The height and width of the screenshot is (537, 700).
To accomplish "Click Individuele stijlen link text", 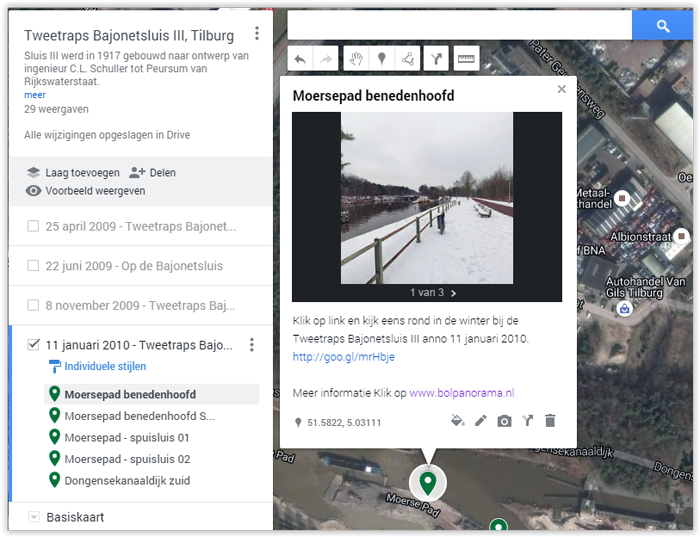I will pyautogui.click(x=105, y=366).
